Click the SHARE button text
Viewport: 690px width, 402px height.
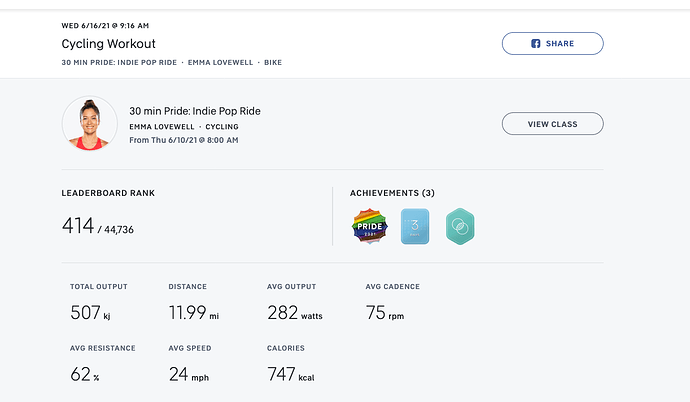[560, 44]
